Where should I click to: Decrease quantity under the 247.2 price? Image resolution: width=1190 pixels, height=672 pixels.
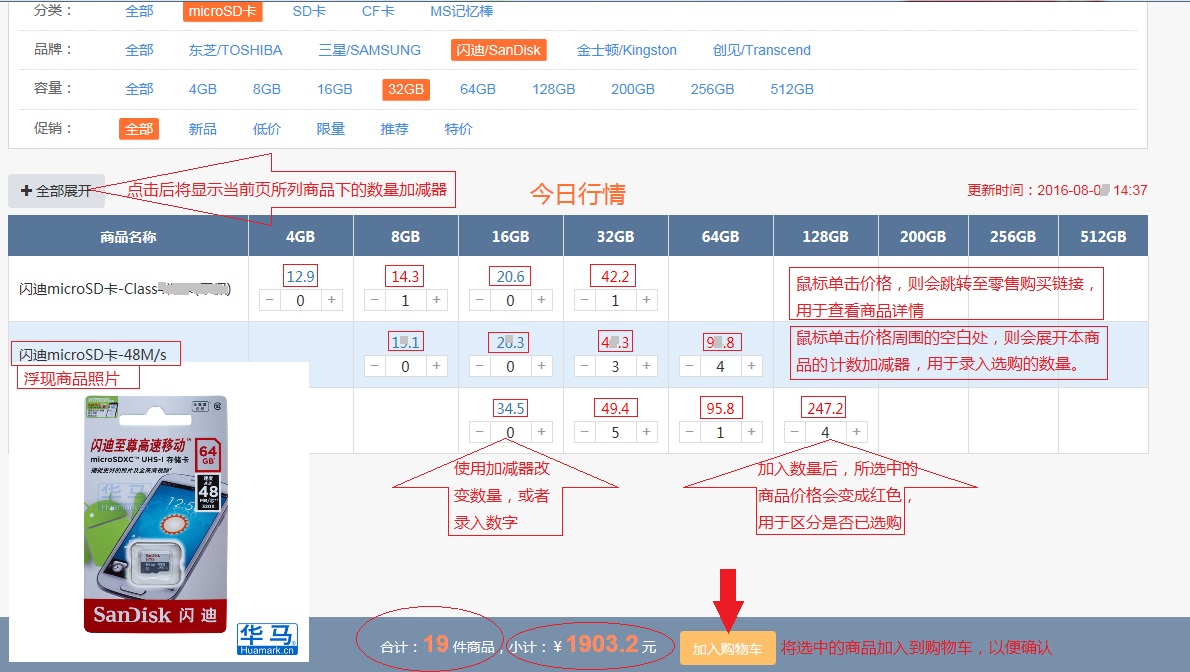coord(795,432)
